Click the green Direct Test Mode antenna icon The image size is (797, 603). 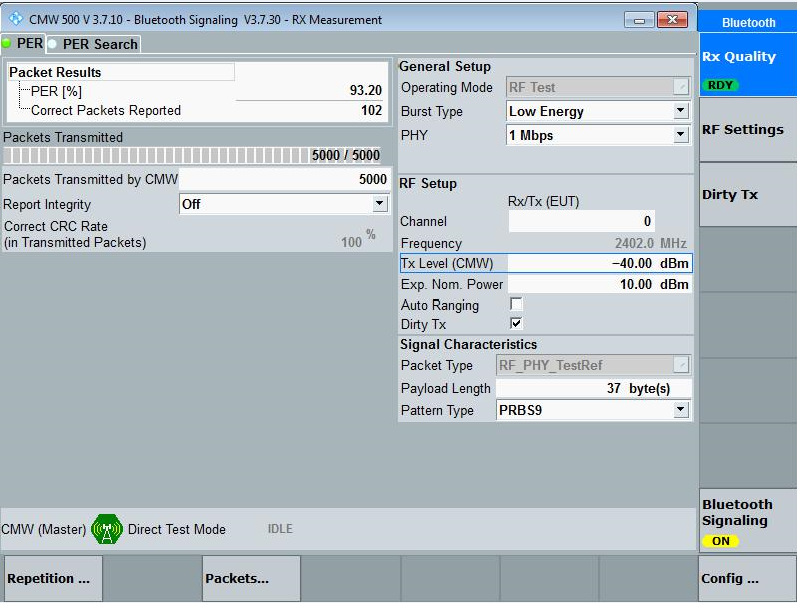point(107,529)
